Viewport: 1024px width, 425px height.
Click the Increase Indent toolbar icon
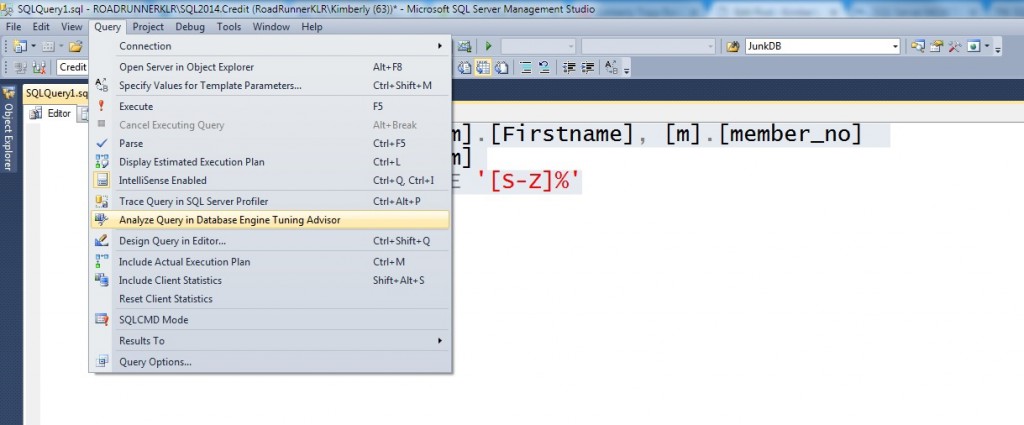coord(587,67)
